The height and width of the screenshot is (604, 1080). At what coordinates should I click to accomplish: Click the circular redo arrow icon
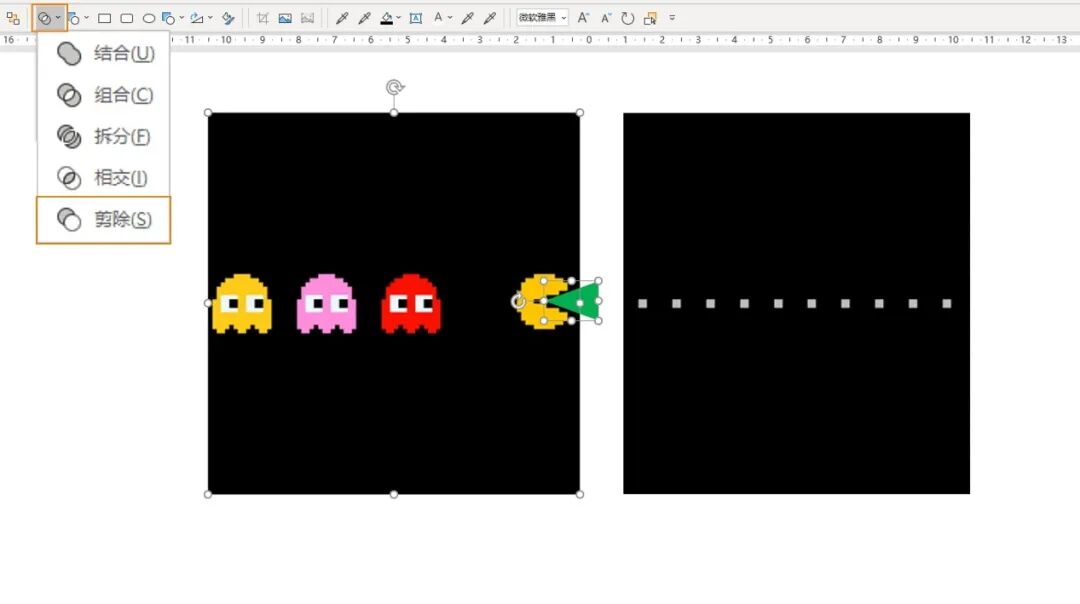(627, 19)
